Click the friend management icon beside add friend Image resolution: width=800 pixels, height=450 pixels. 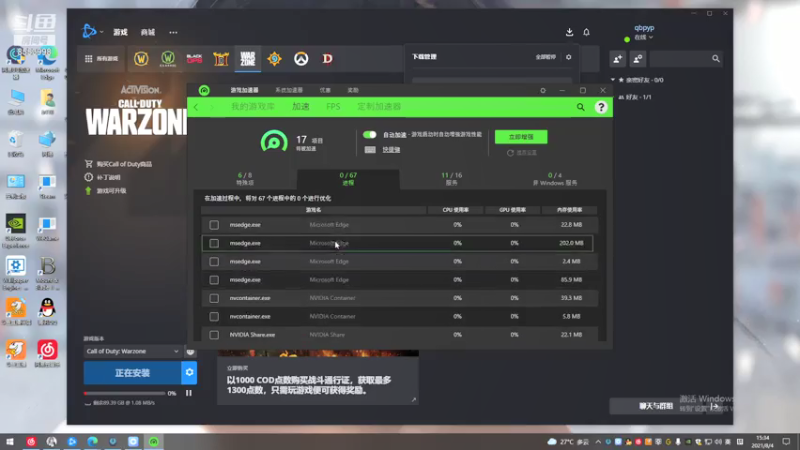coord(638,59)
